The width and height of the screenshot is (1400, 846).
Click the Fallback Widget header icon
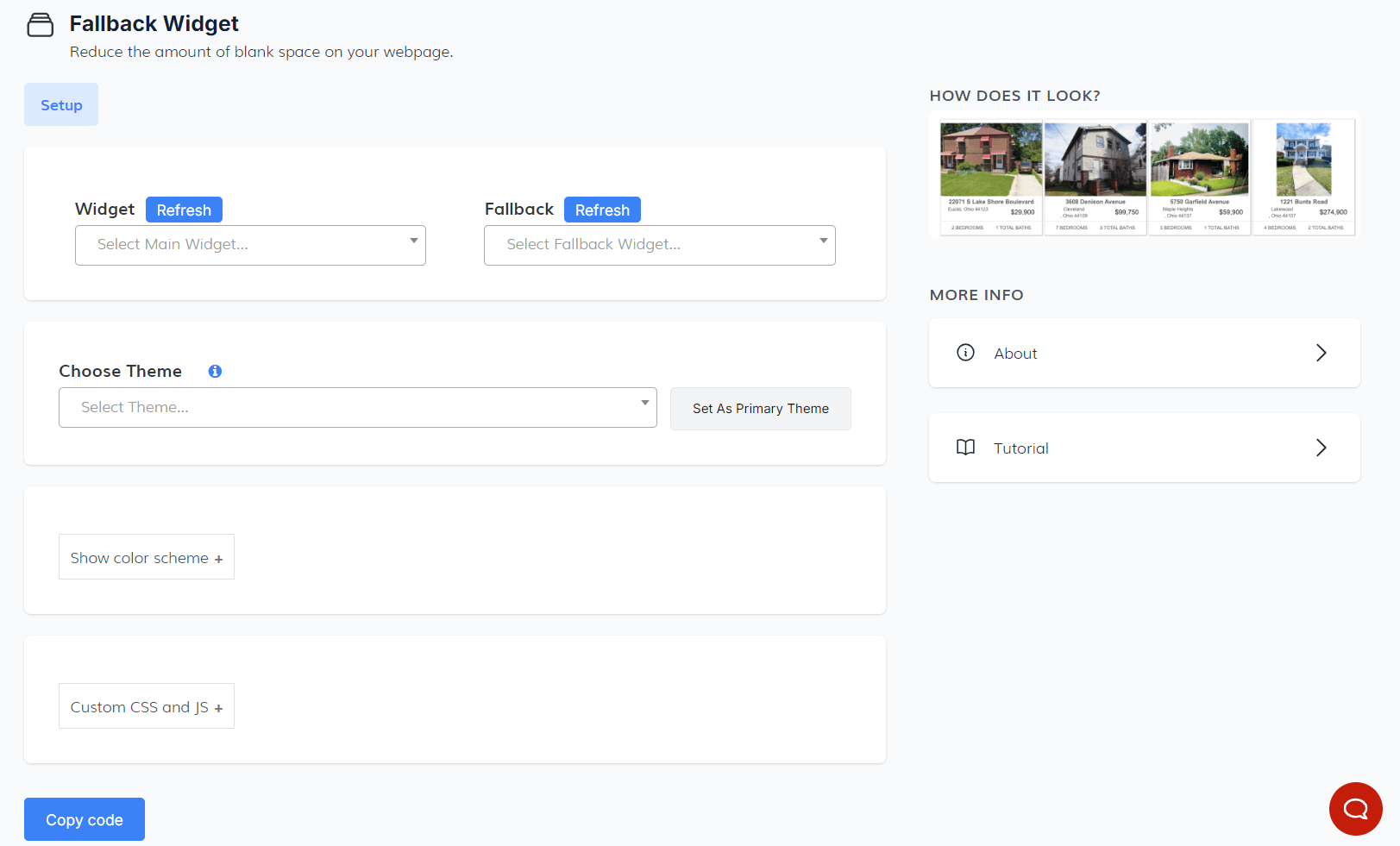coord(40,25)
